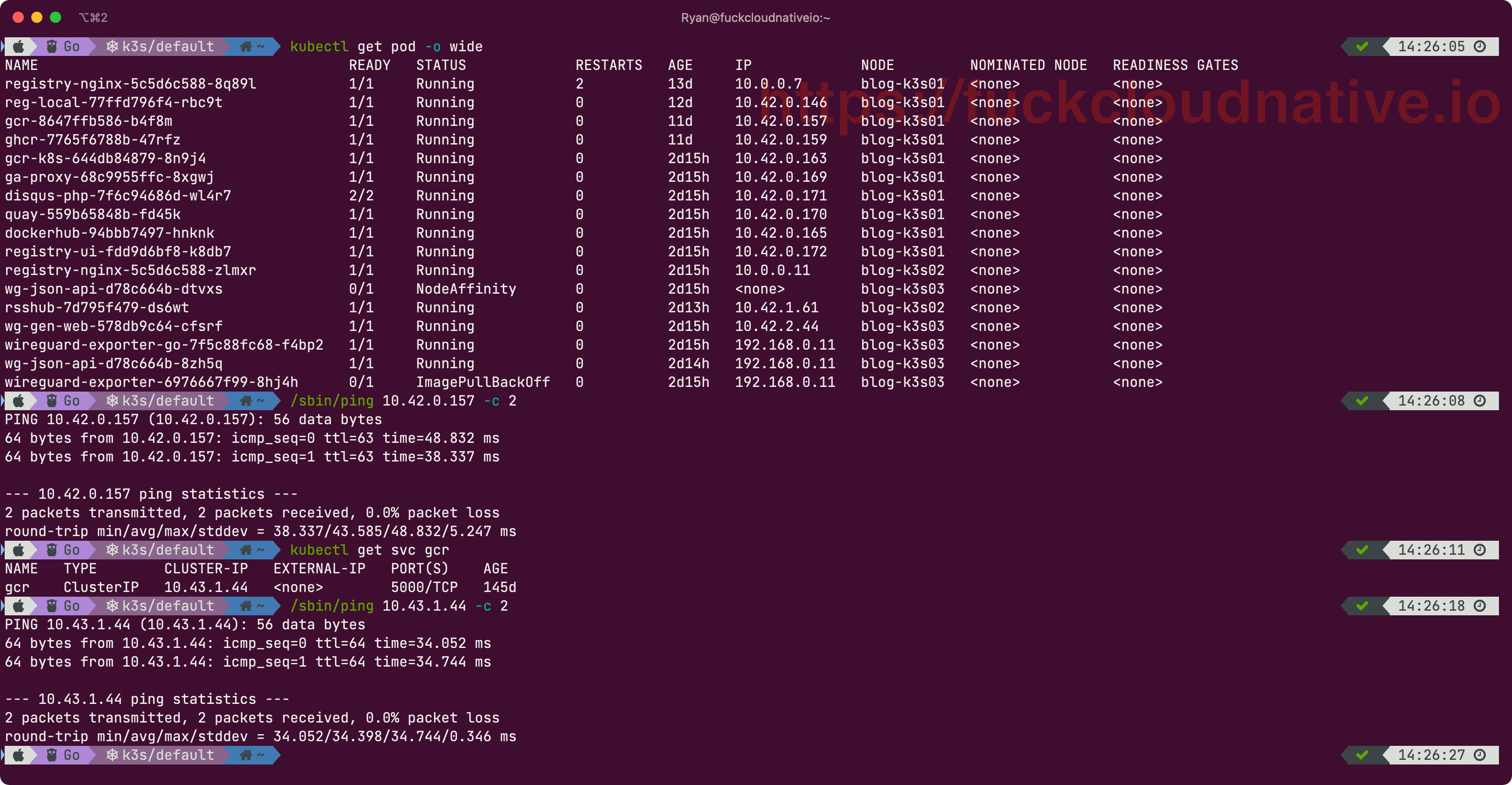
Task: Click pod name gcr-8647ffb586-b4f8m
Action: (89, 122)
